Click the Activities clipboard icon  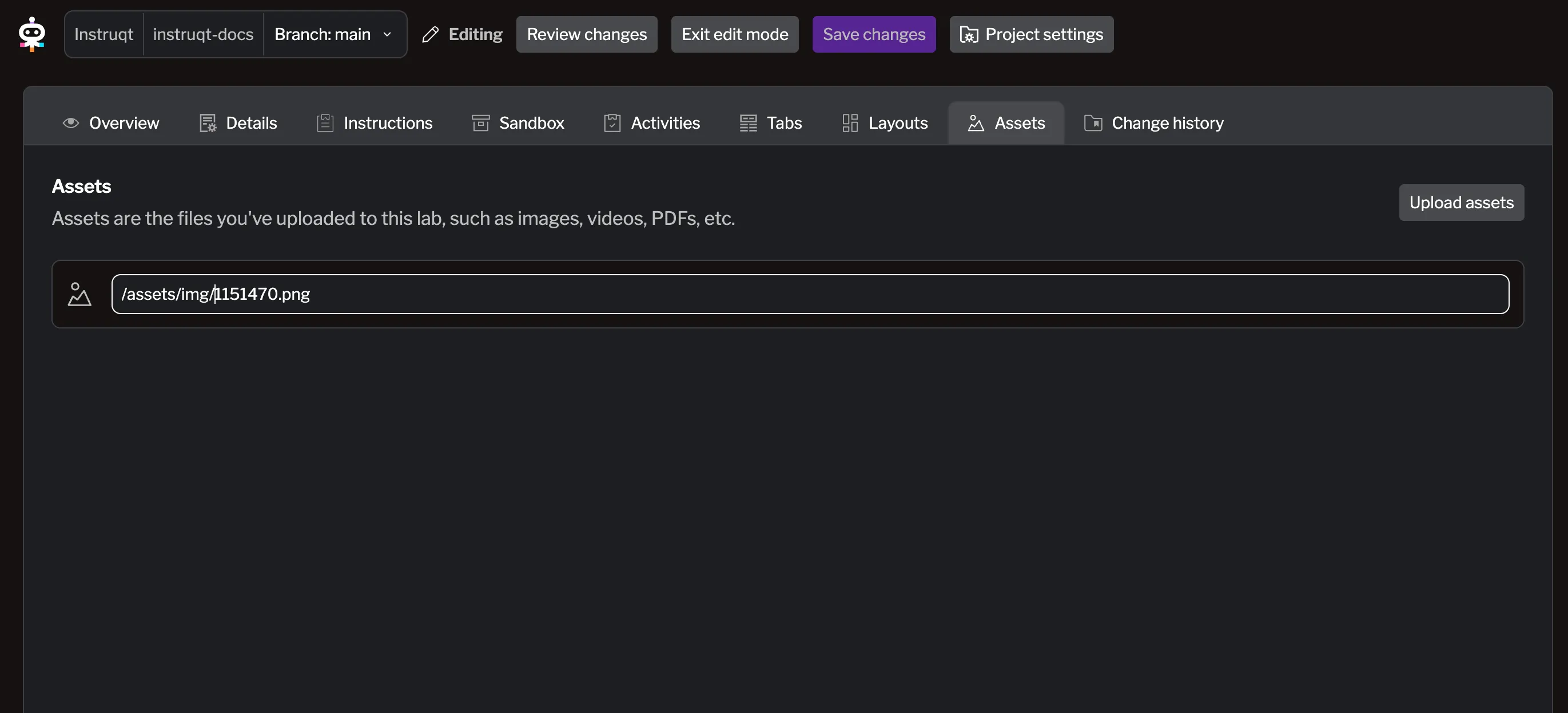612,123
